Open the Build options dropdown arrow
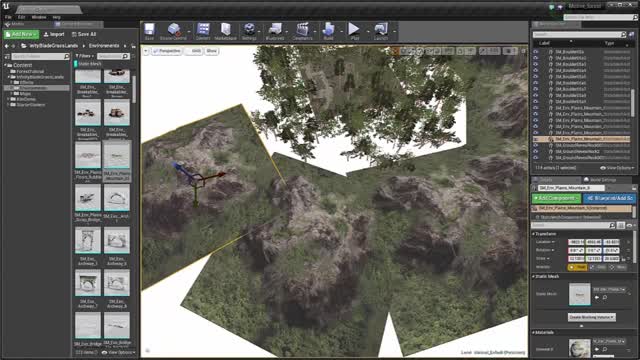Viewport: 640px width, 360px height. click(x=342, y=31)
